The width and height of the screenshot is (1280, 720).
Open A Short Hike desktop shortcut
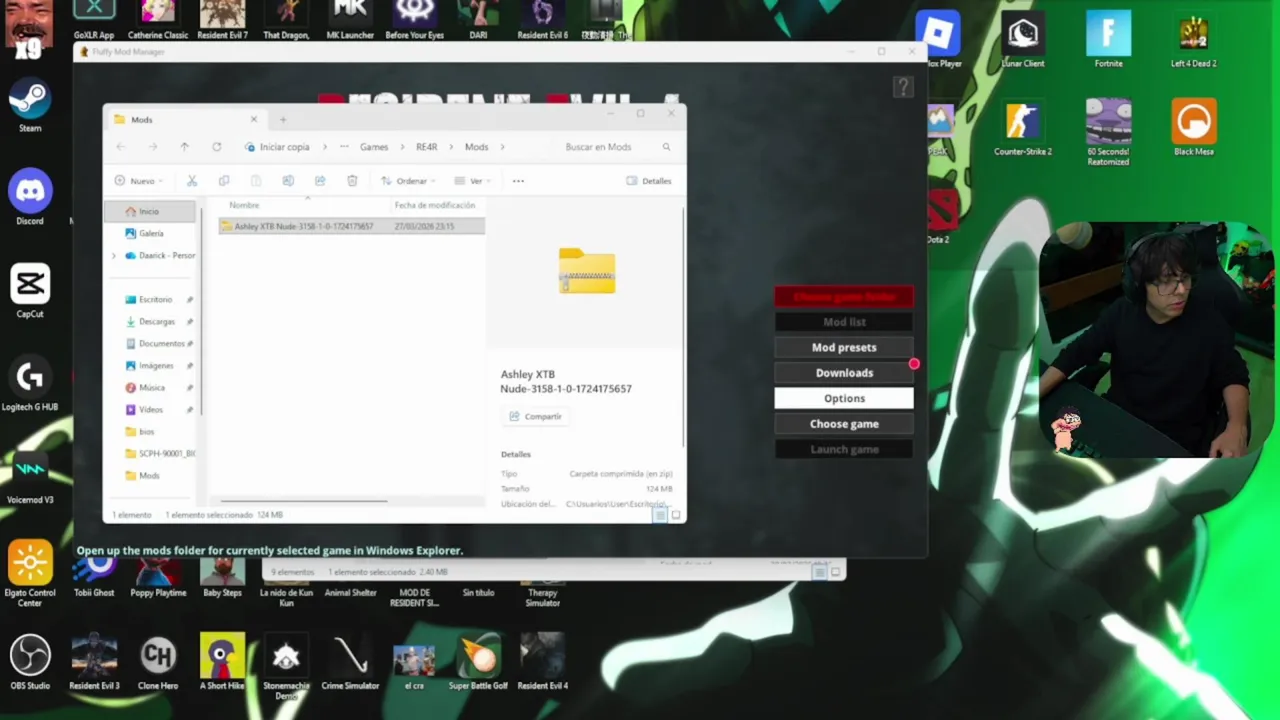pos(222,663)
